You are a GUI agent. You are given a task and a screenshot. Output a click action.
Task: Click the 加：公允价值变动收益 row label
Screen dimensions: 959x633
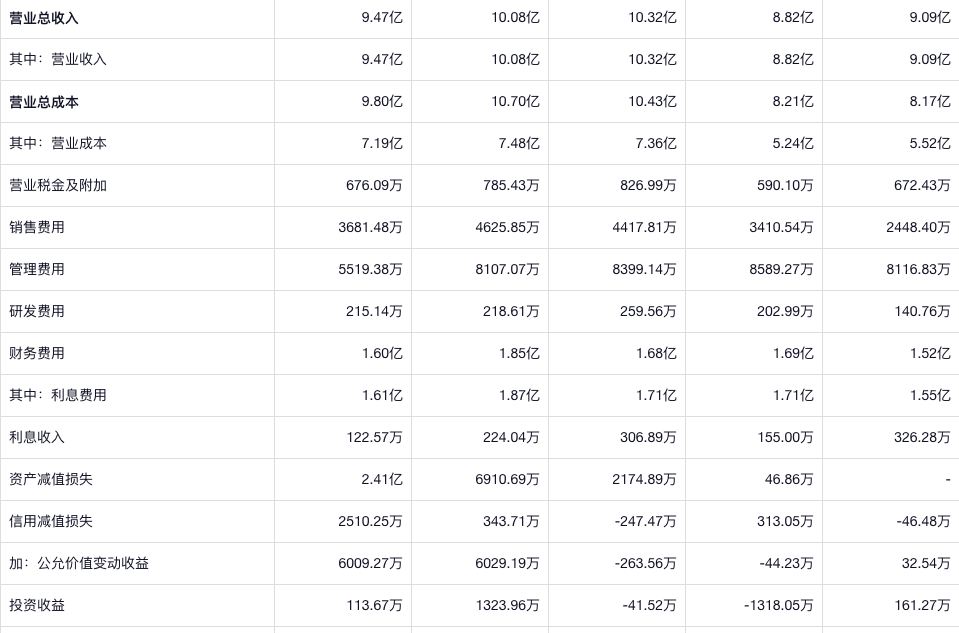(79, 563)
